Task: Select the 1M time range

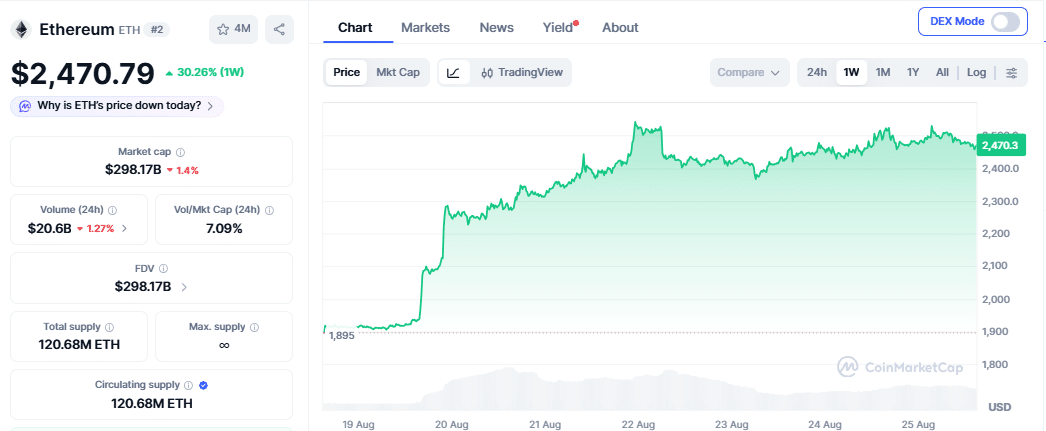Action: (883, 72)
